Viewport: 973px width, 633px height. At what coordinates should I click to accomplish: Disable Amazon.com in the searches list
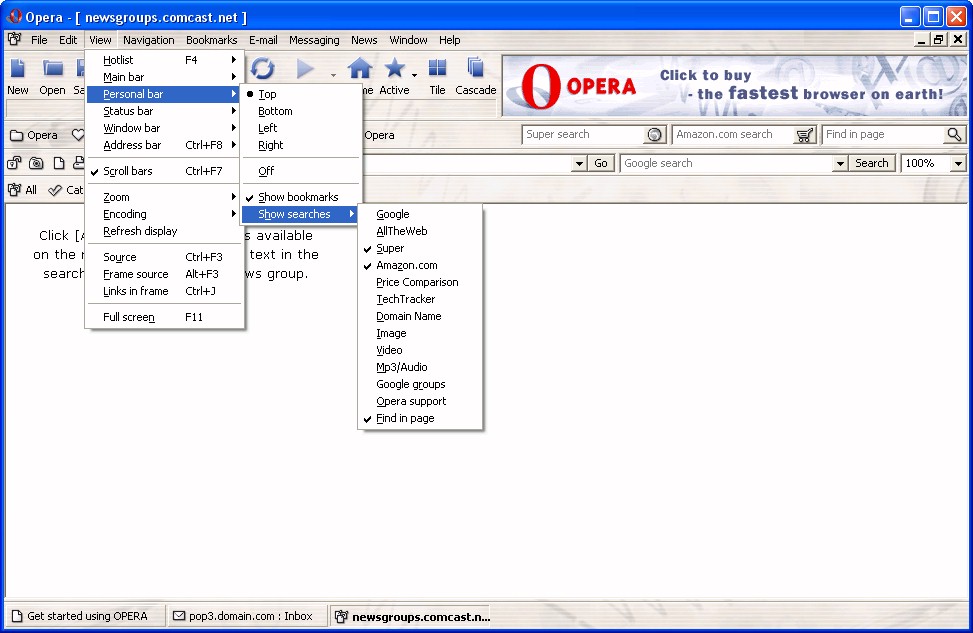pos(406,265)
